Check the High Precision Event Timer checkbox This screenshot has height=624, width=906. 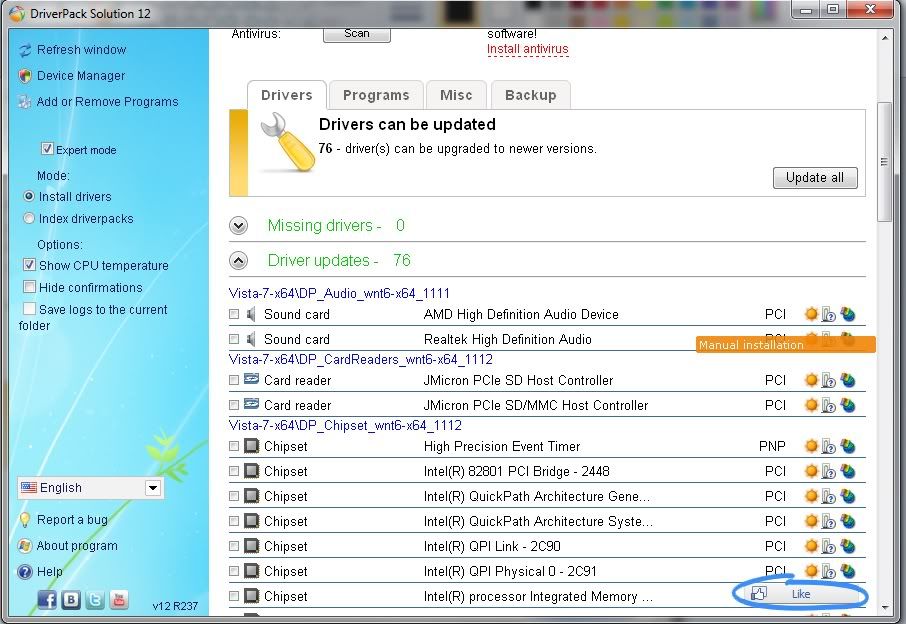coord(234,446)
